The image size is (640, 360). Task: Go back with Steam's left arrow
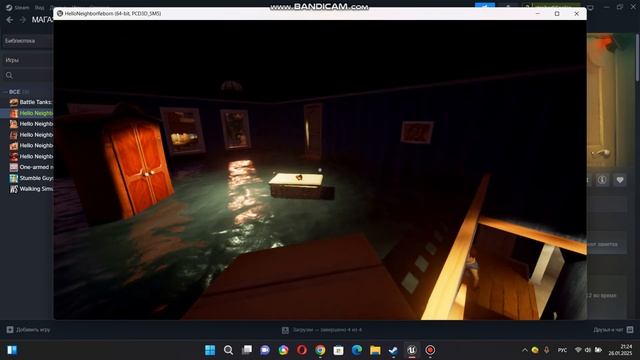click(10, 20)
